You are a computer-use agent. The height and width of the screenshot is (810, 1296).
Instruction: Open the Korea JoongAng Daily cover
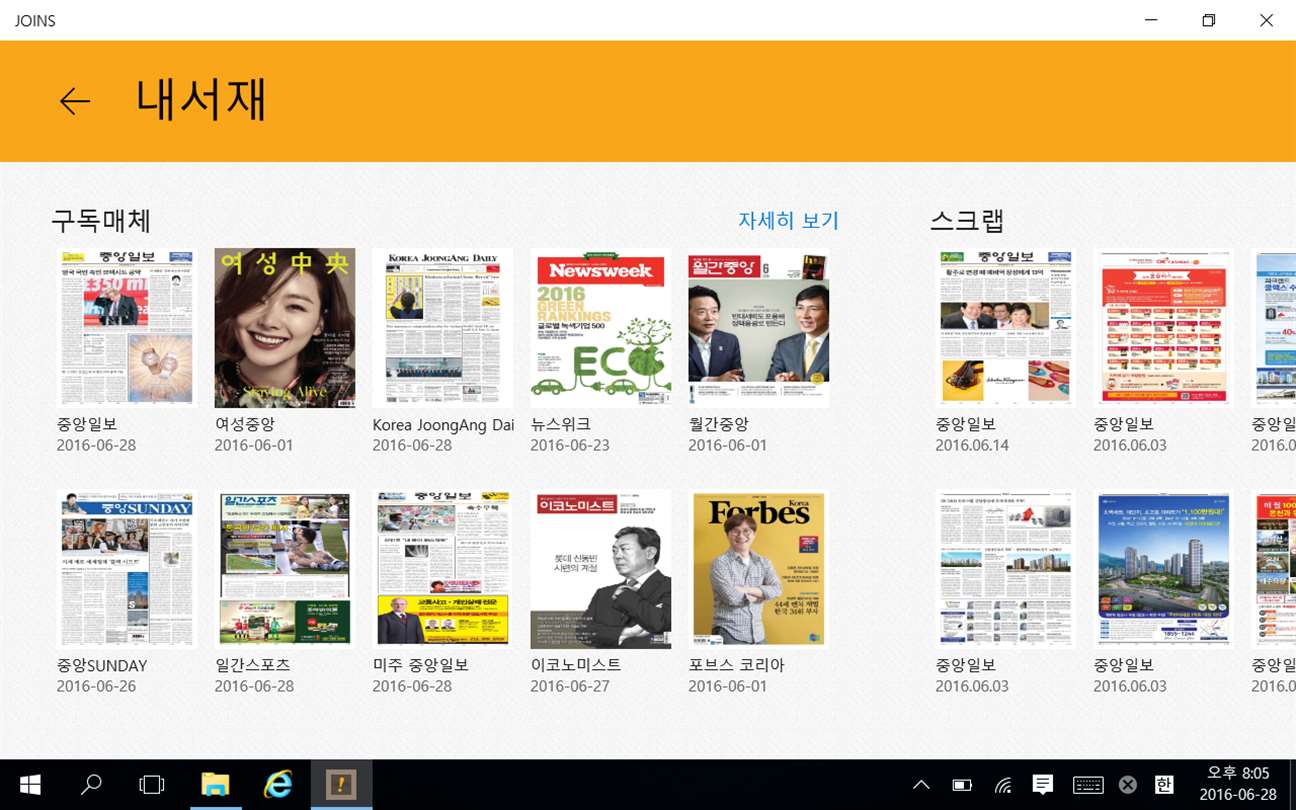[x=442, y=327]
